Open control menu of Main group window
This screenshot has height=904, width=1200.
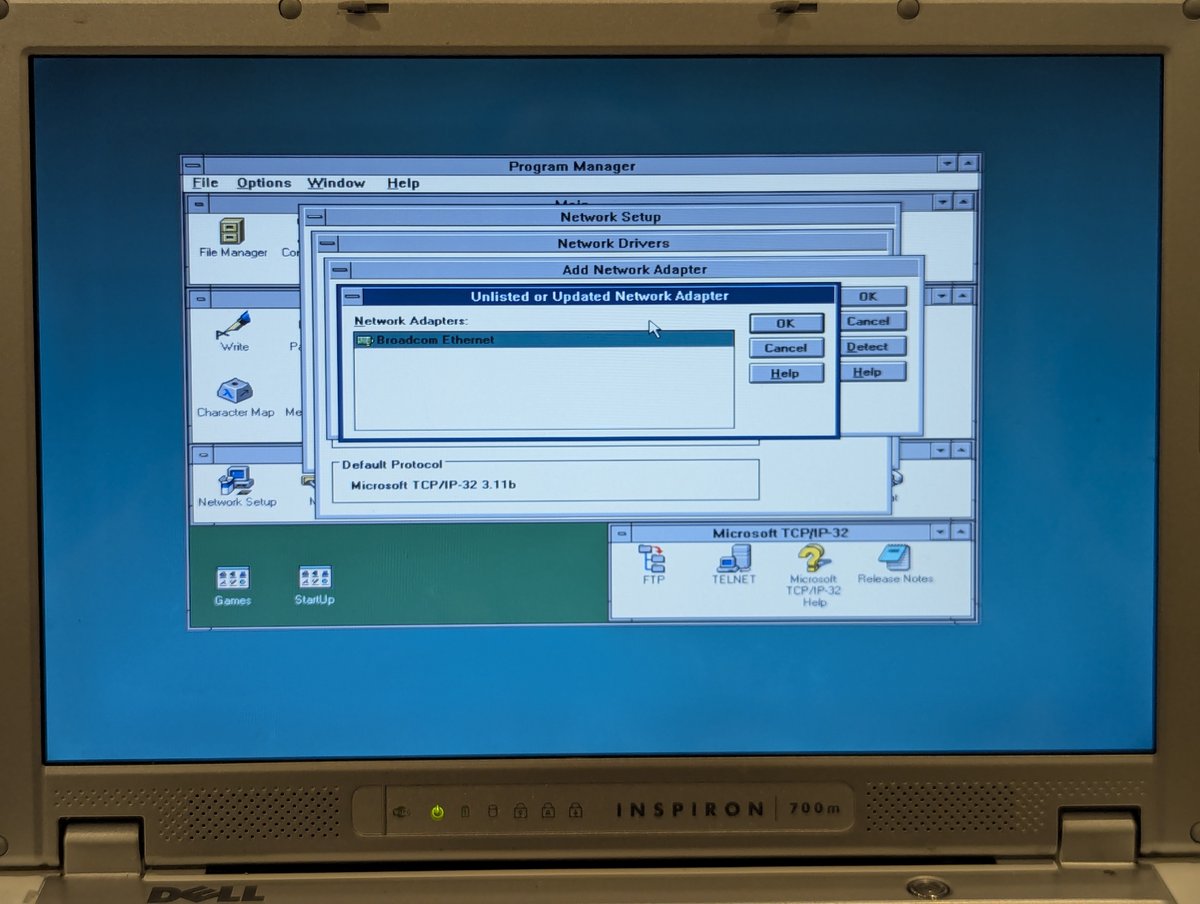(x=199, y=202)
